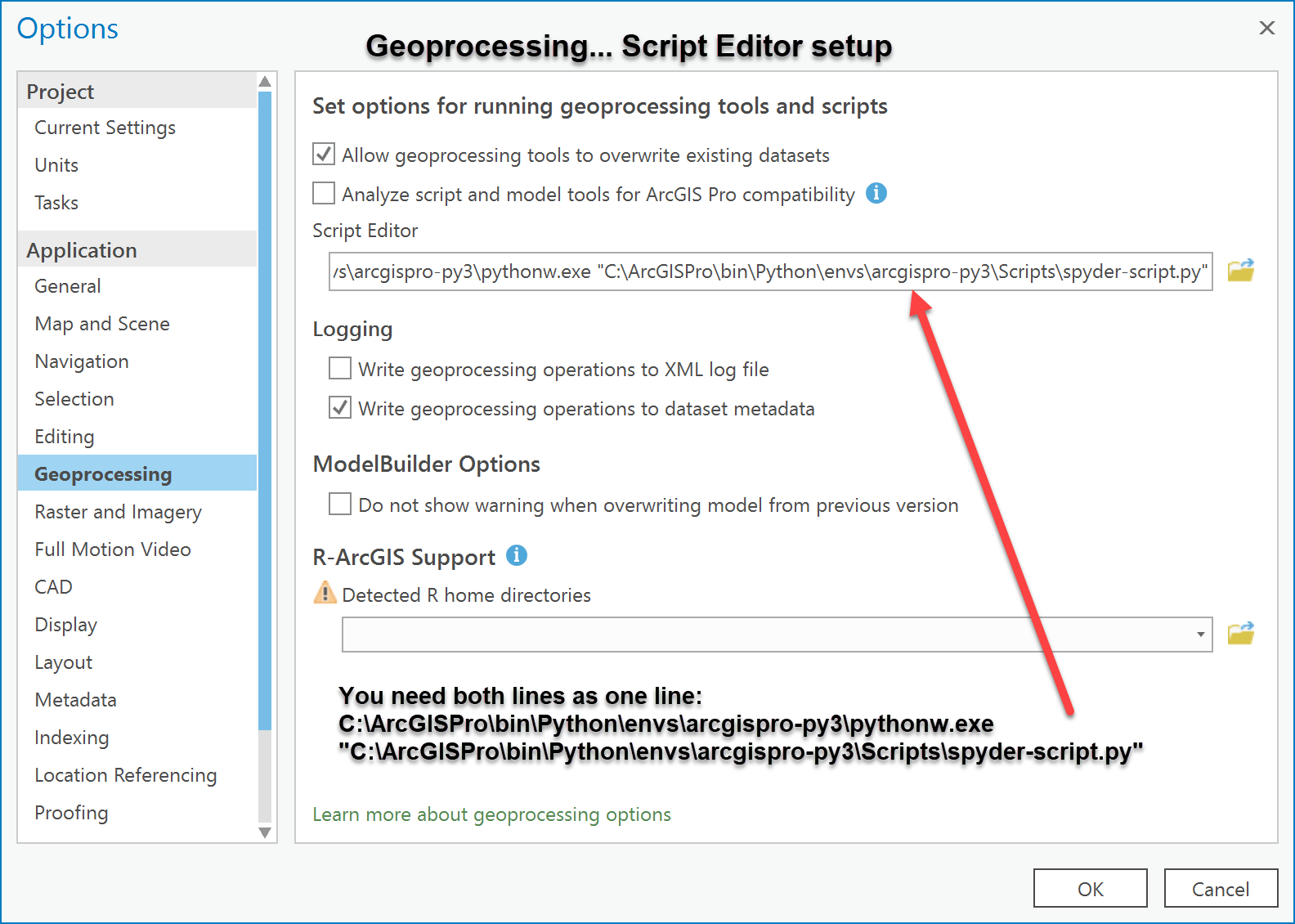The width and height of the screenshot is (1295, 924).
Task: Enable Analyze script and model tools checkbox
Action: pyautogui.click(x=324, y=193)
